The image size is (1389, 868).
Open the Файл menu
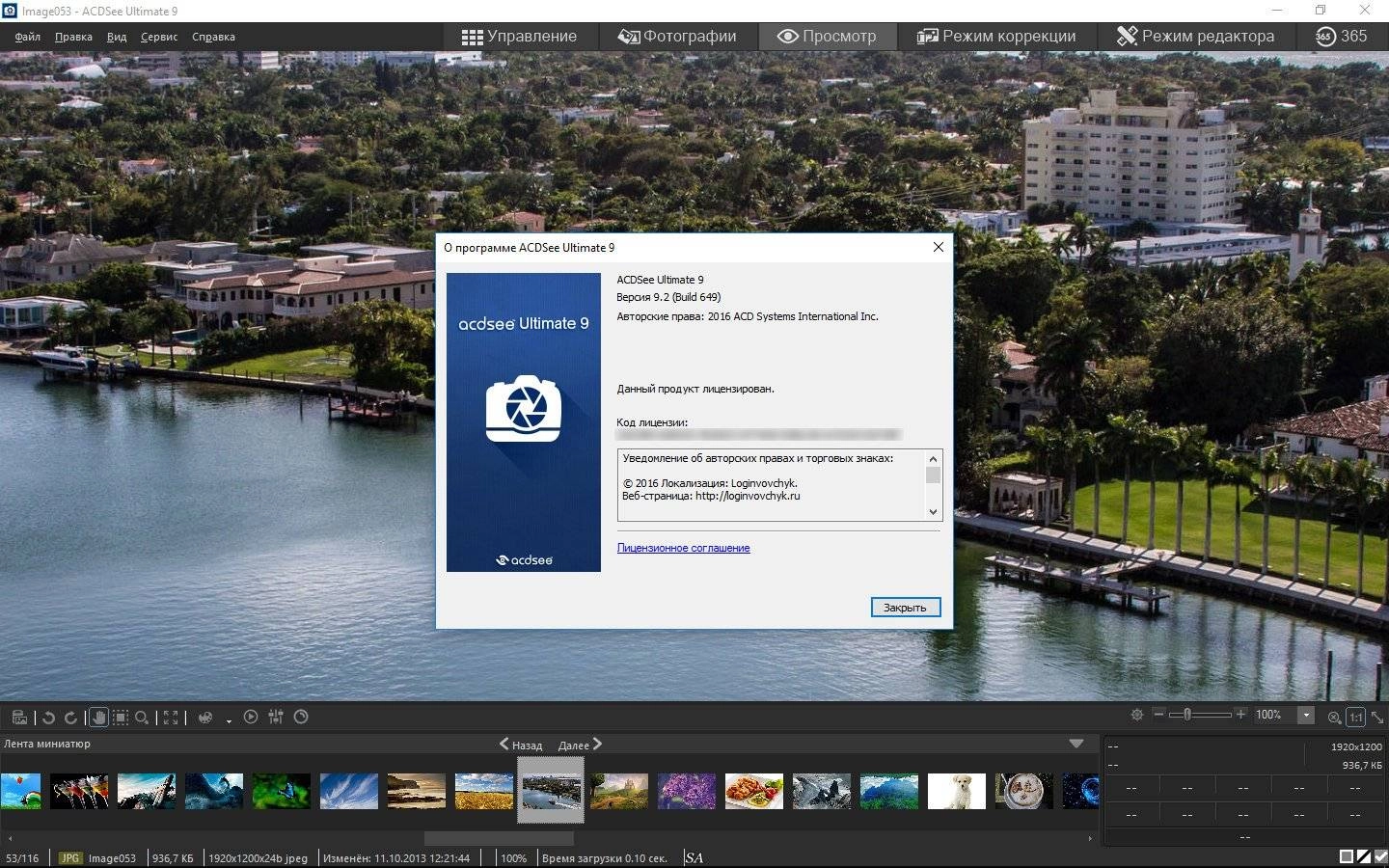28,37
